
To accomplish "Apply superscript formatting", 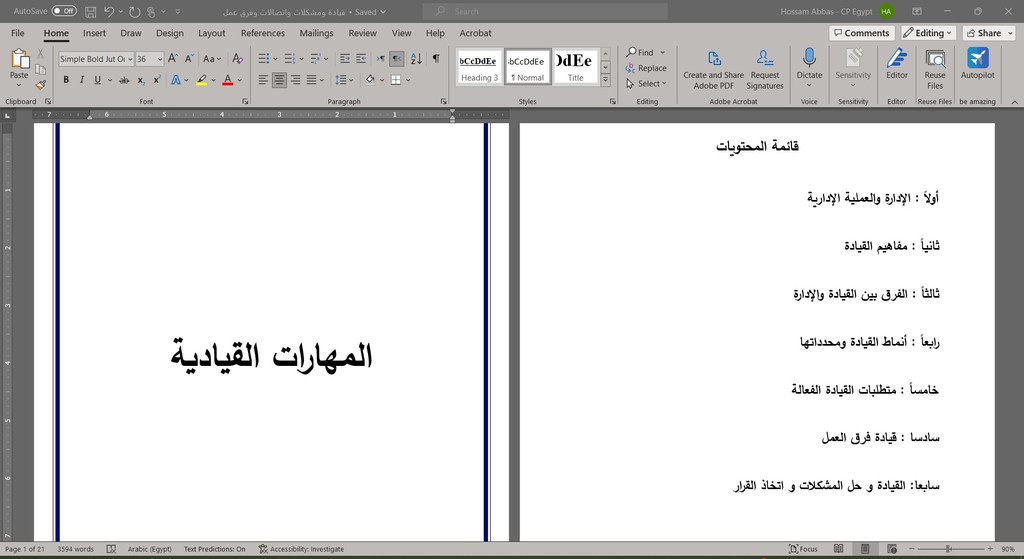I will [157, 80].
